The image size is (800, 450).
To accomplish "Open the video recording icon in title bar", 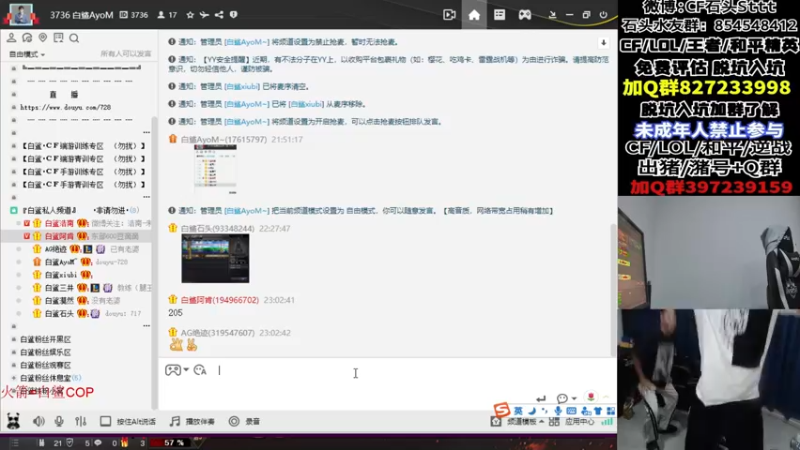I will click(449, 15).
